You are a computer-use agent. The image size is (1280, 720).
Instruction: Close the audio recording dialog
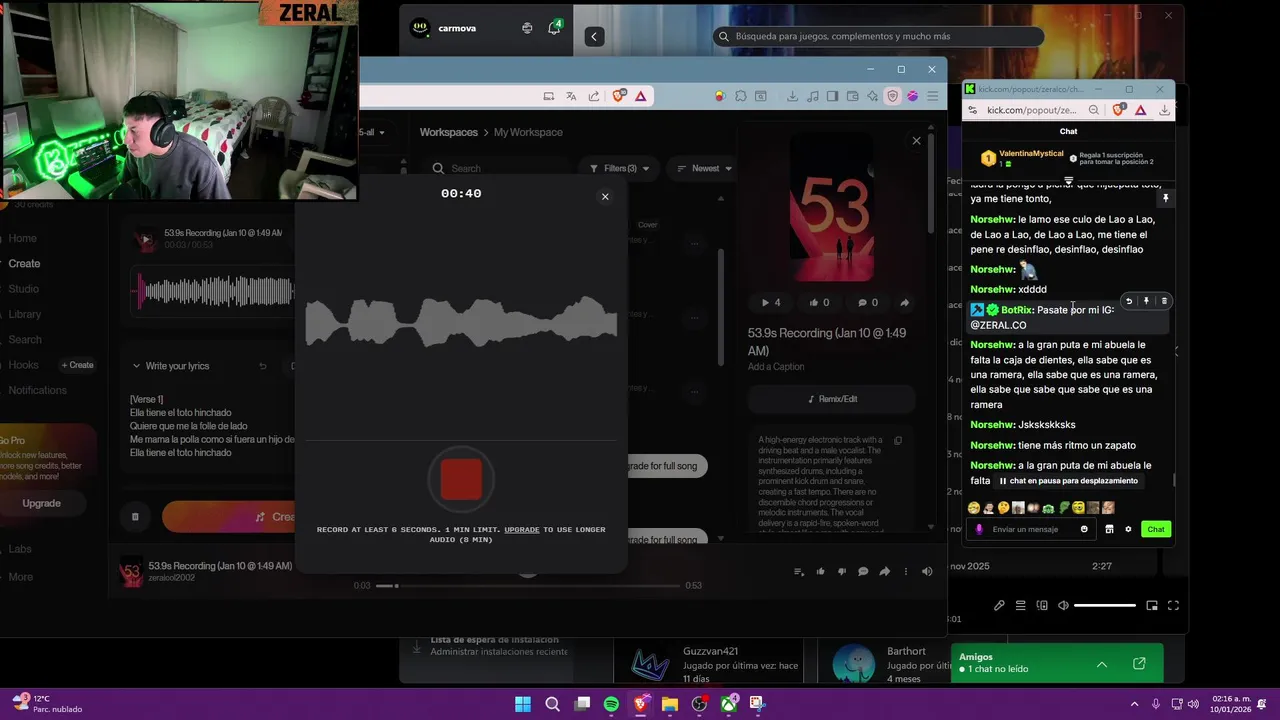(605, 197)
